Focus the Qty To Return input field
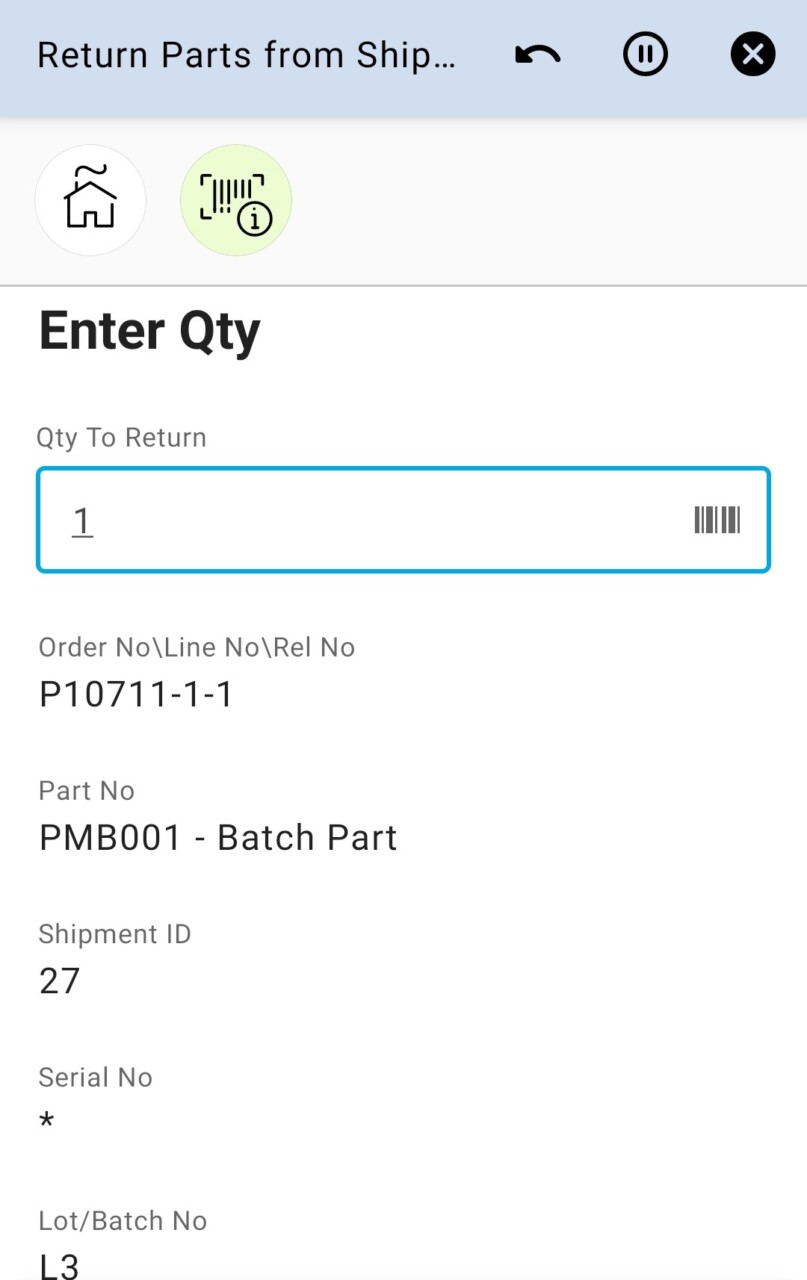807x1280 pixels. click(x=370, y=520)
